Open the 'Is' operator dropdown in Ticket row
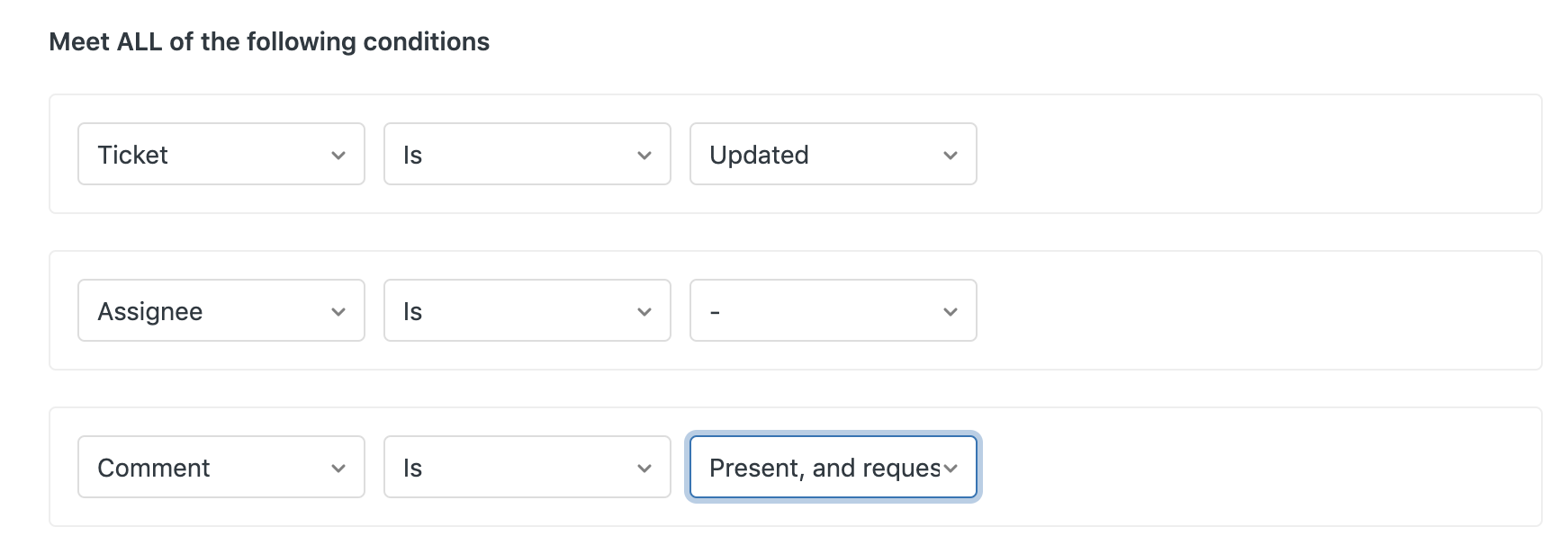1568x536 pixels. (527, 154)
